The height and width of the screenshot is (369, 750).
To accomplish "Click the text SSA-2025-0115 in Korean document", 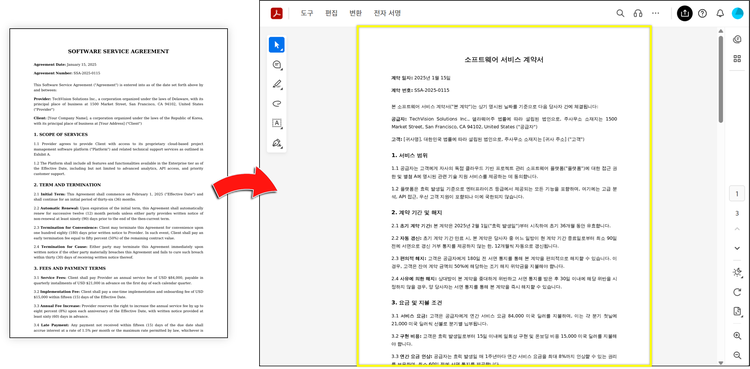I will pyautogui.click(x=431, y=90).
